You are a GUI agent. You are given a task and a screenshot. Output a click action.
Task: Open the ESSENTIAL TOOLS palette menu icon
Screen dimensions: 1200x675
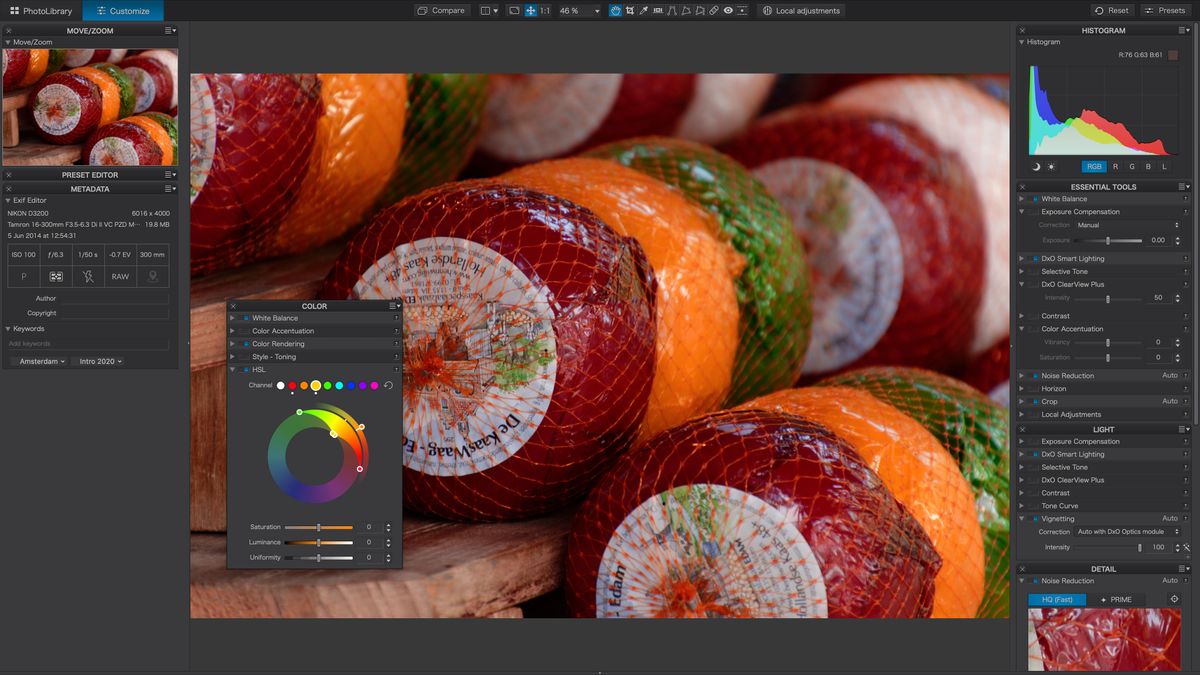pyautogui.click(x=1184, y=186)
